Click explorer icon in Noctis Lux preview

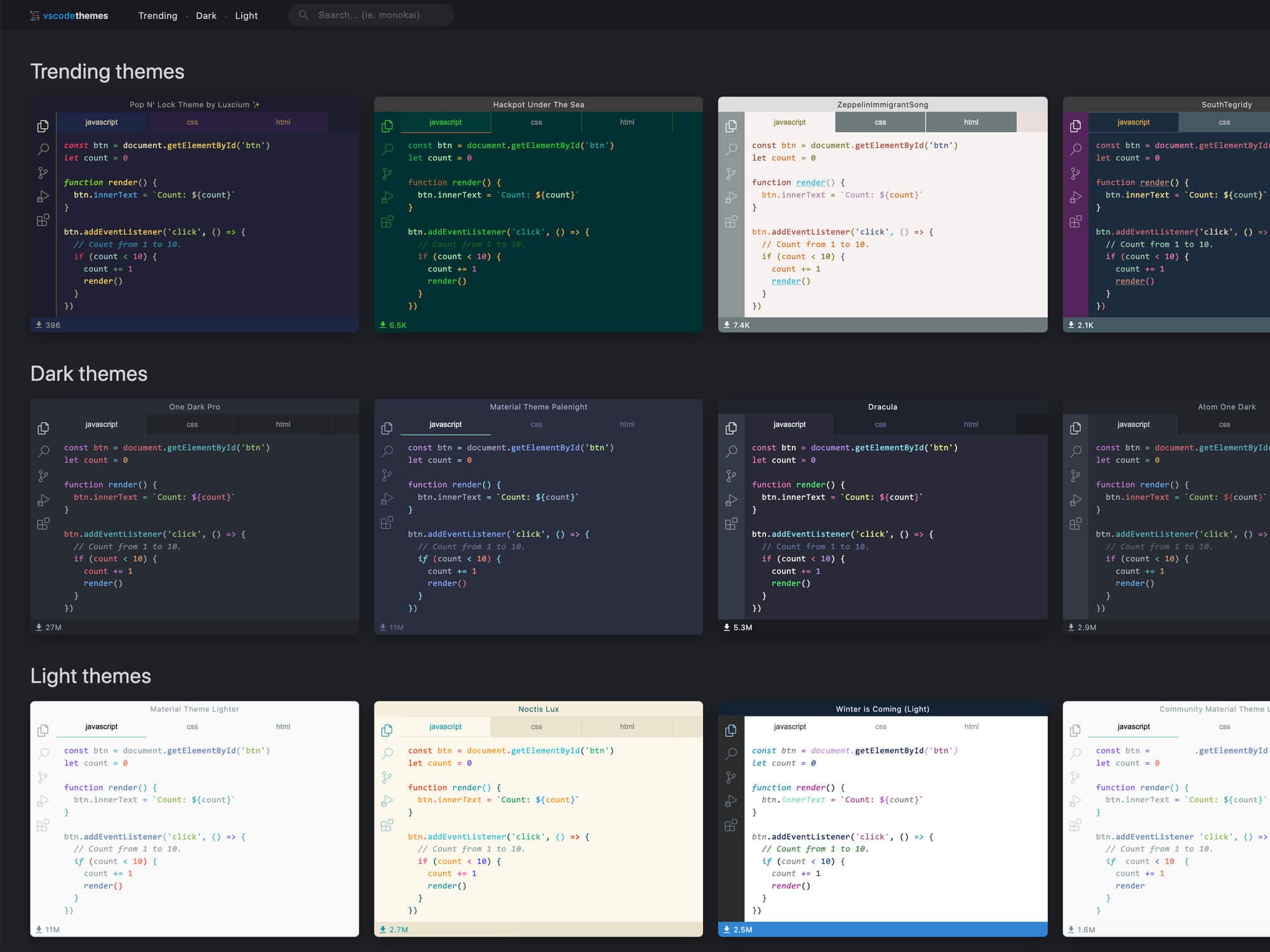tap(387, 731)
